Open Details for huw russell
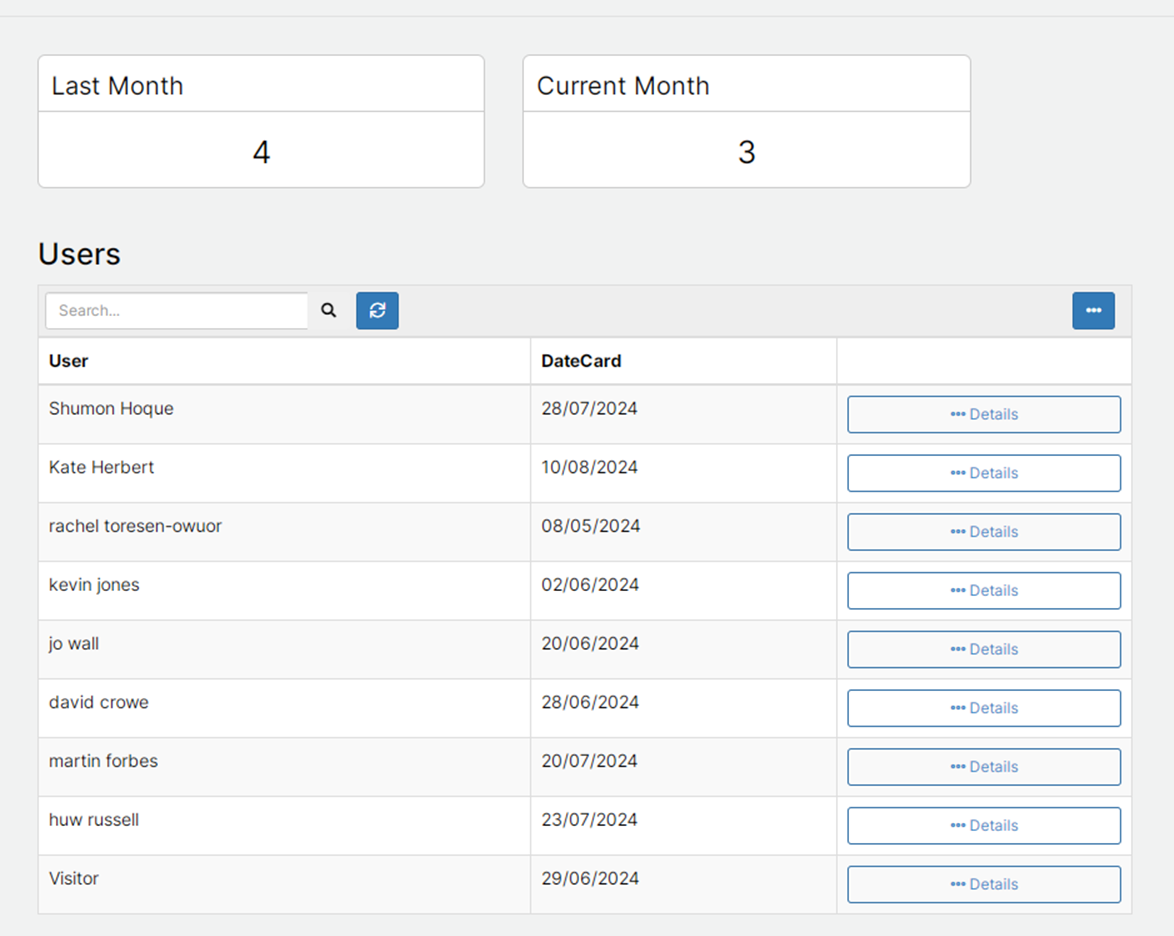This screenshot has height=936, width=1174. point(984,826)
